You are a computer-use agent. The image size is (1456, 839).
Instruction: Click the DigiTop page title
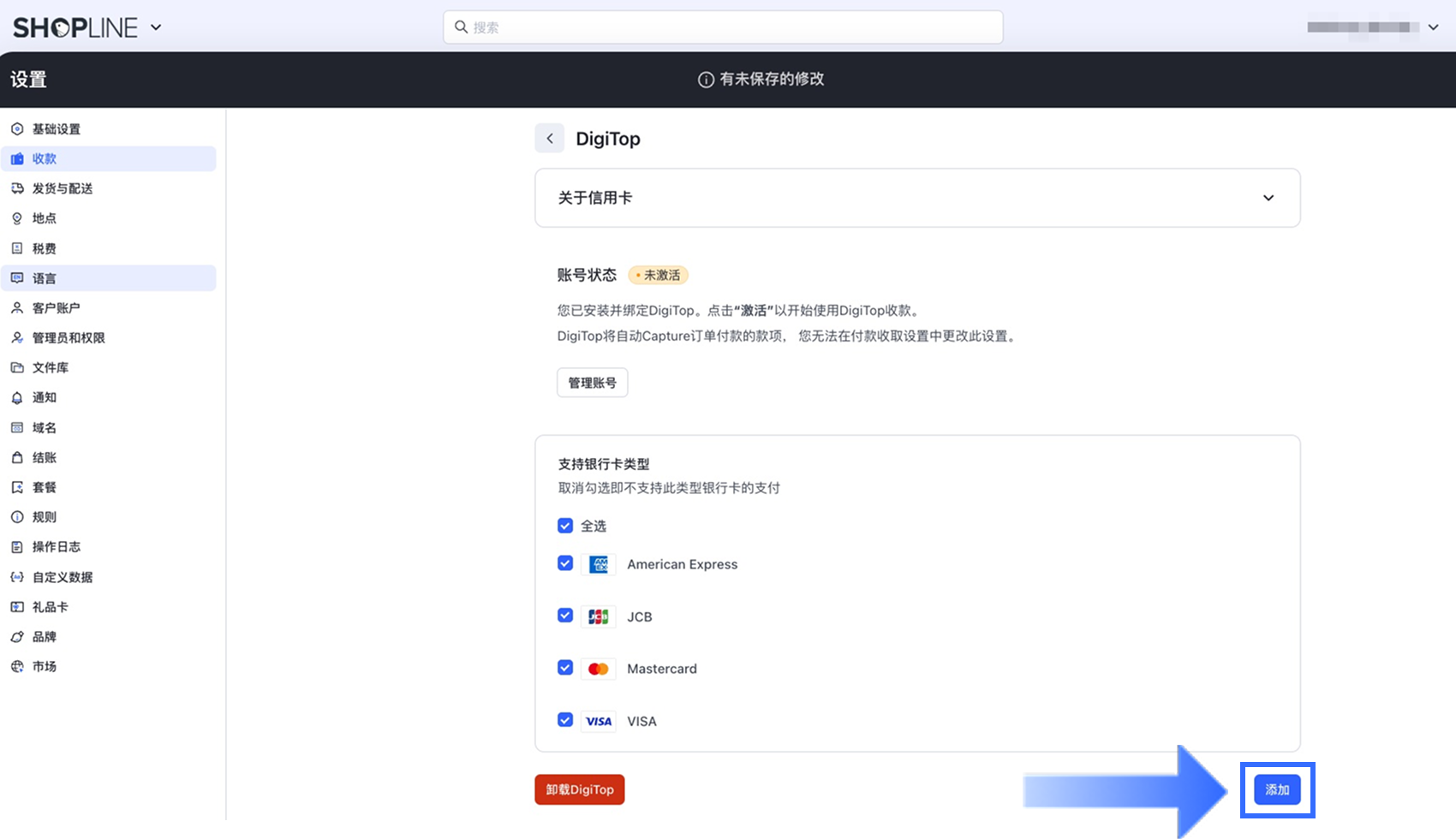tap(608, 139)
